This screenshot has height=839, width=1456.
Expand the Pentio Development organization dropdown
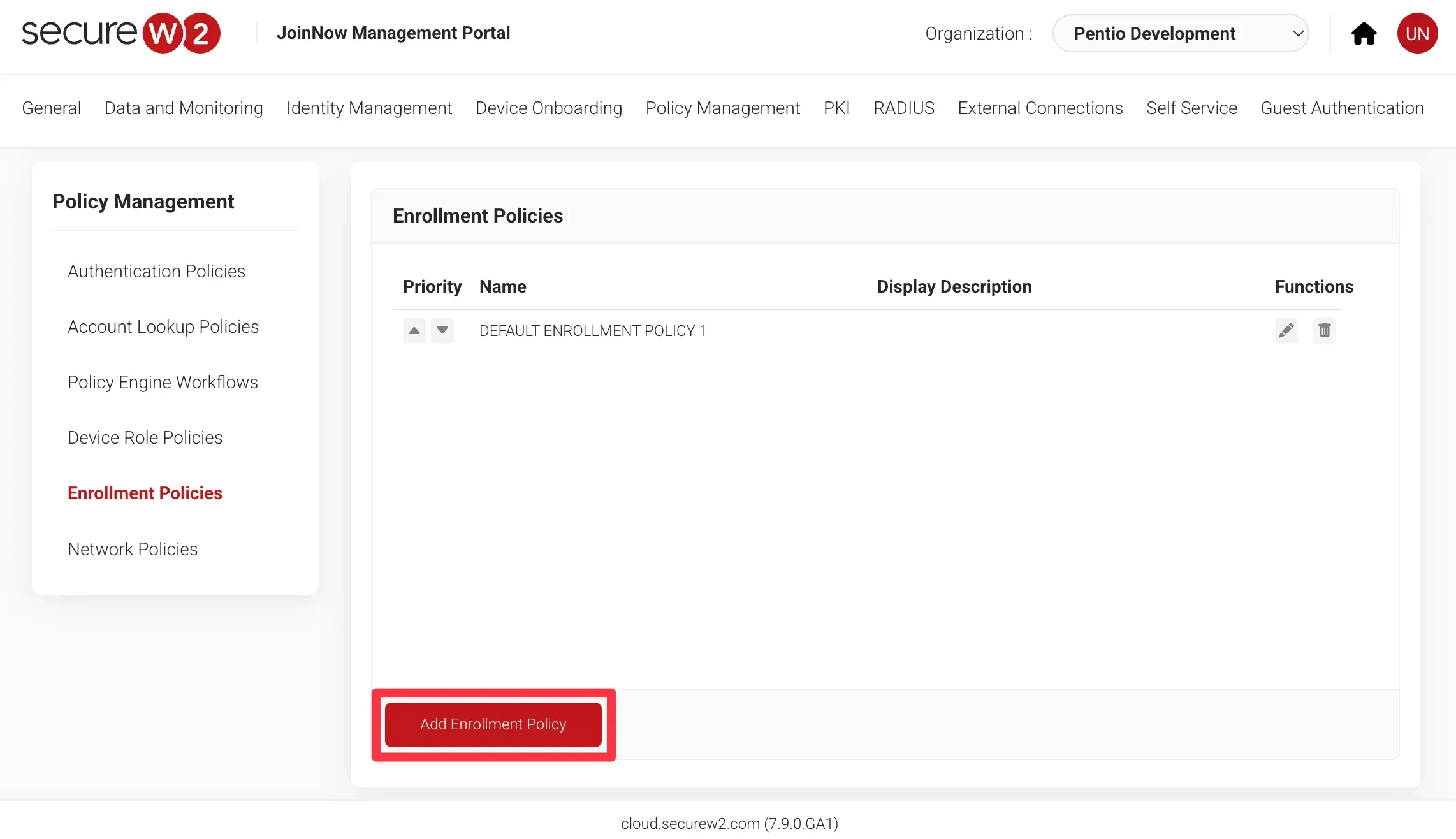click(1180, 34)
